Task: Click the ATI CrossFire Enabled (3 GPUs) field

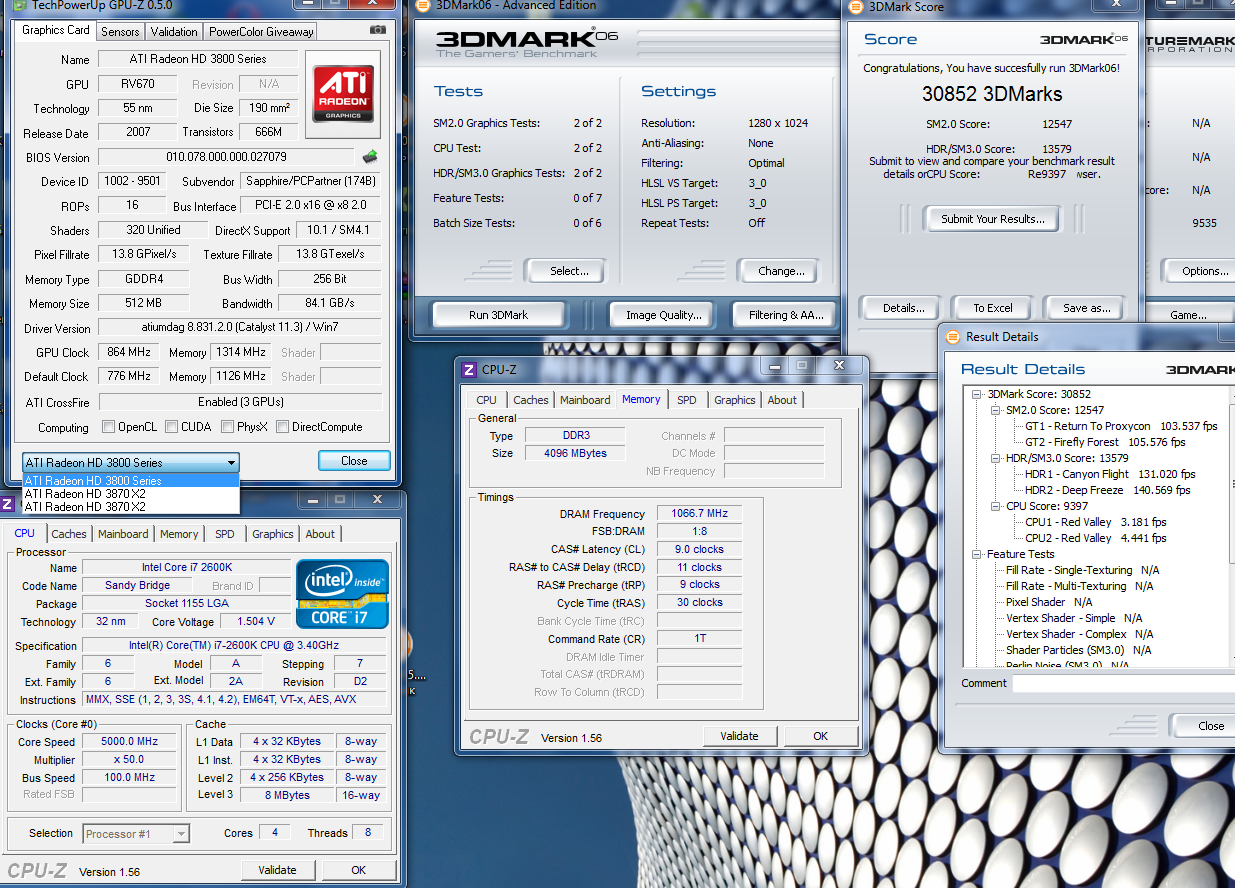Action: [x=240, y=402]
